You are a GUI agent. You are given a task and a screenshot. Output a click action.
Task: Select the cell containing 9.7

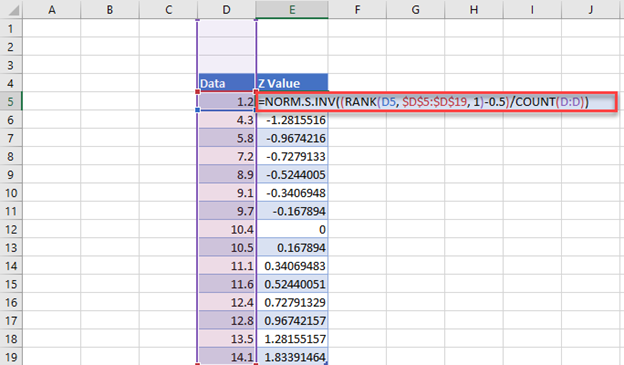click(x=226, y=211)
